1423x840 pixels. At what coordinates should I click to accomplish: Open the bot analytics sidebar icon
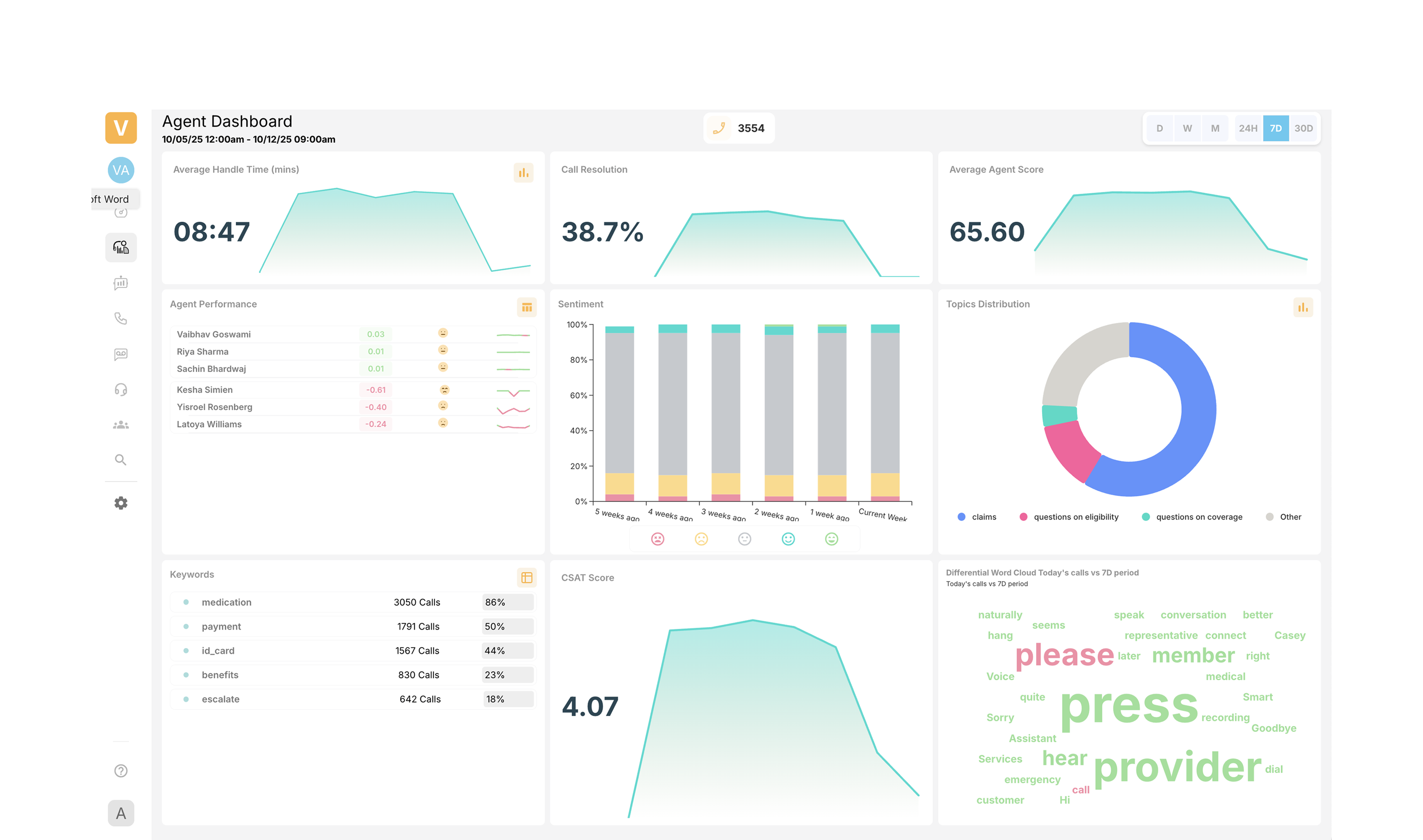click(x=120, y=283)
